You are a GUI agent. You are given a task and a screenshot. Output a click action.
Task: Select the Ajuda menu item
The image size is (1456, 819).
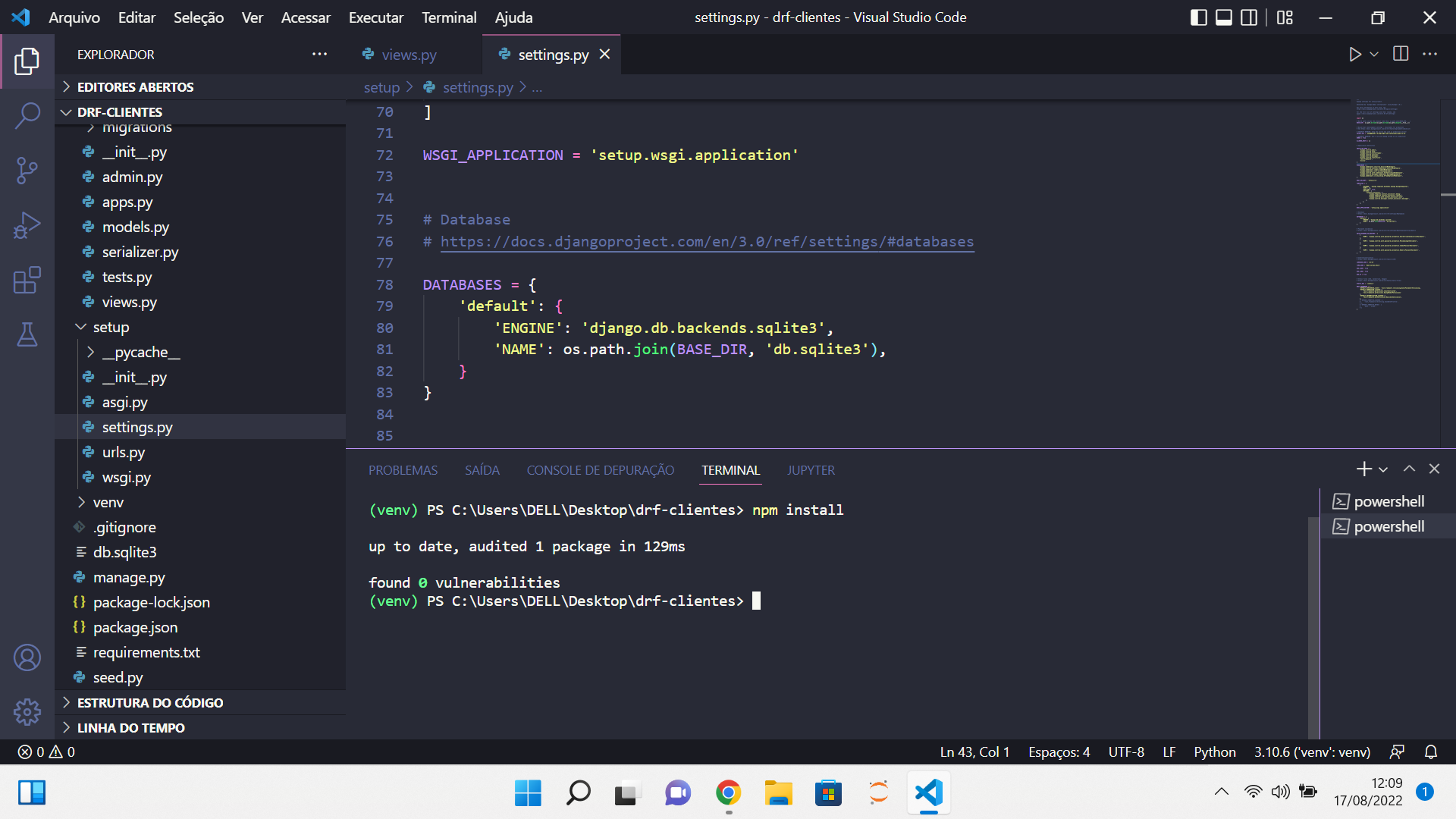tap(515, 17)
